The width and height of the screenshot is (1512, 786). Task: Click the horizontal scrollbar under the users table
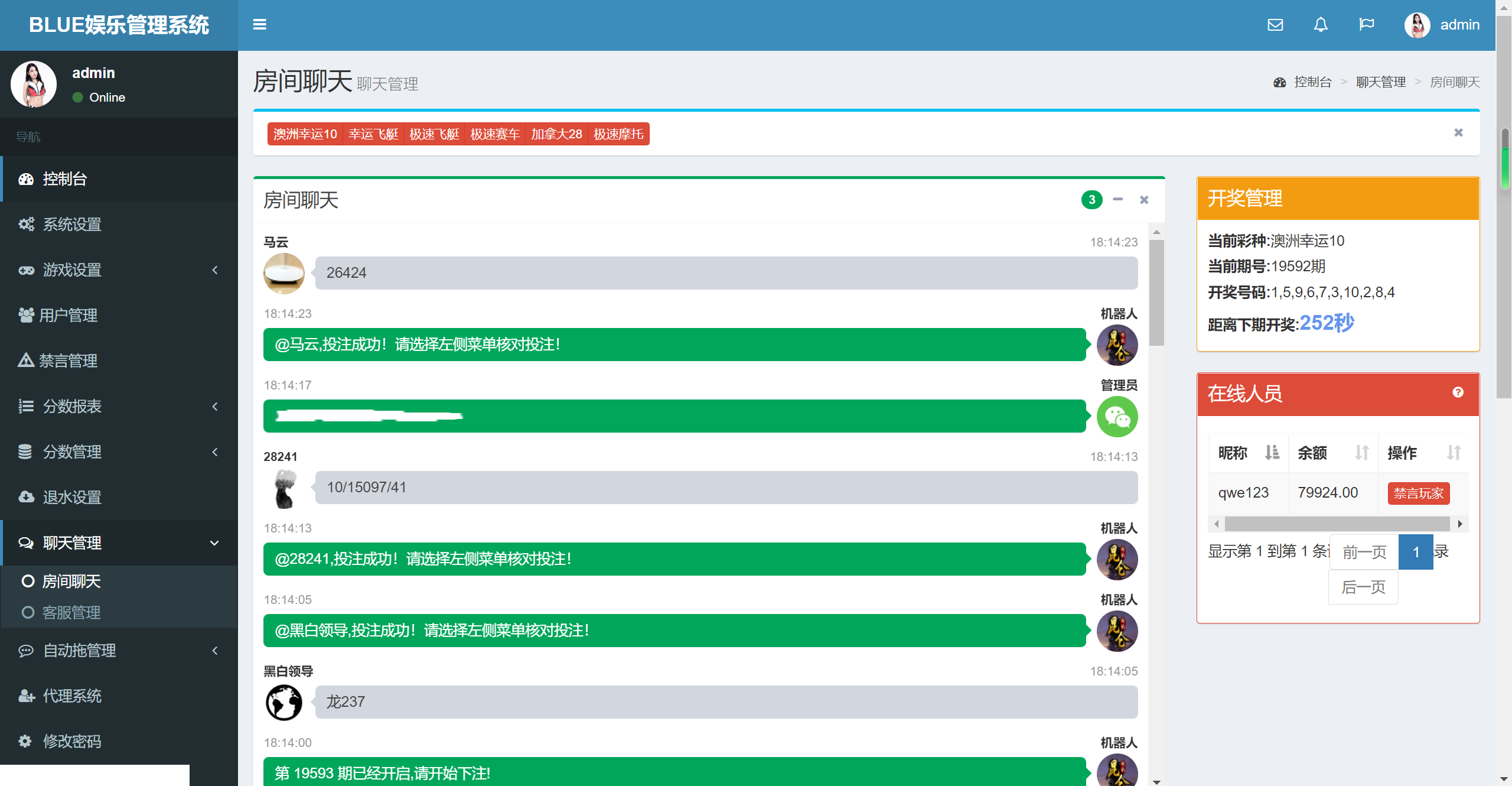pyautogui.click(x=1337, y=524)
